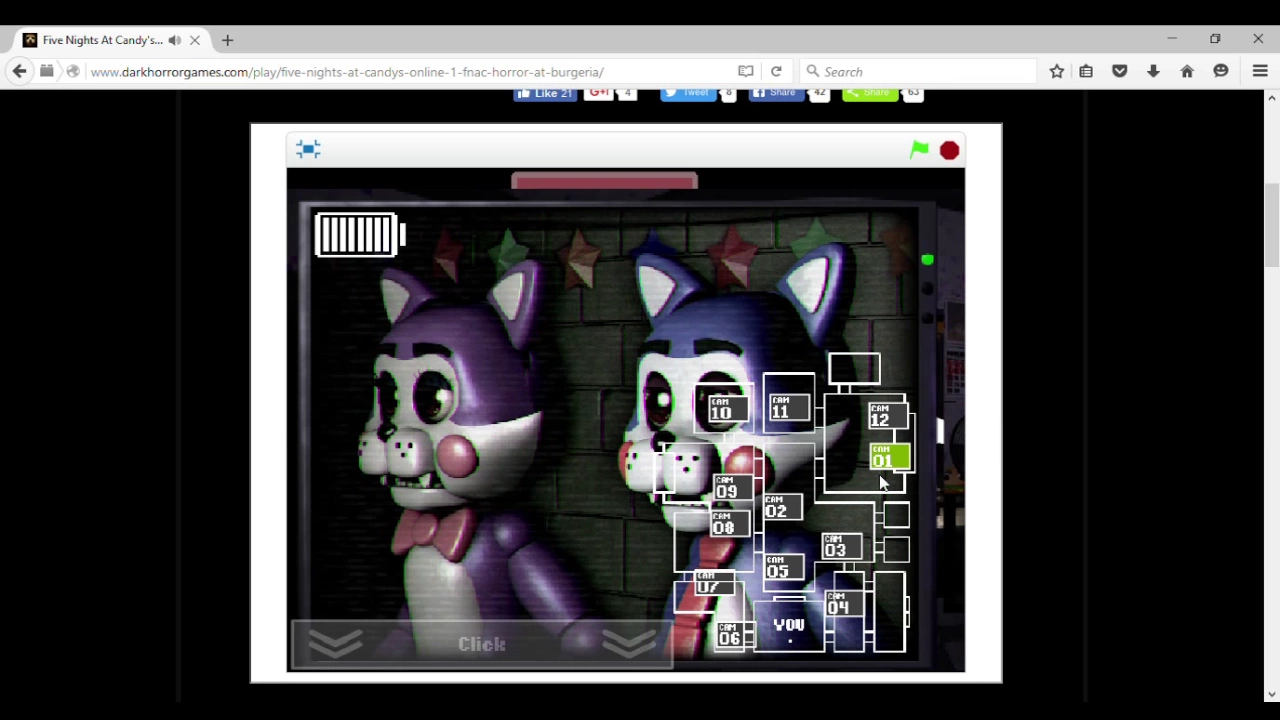
Task: Click the page identity icon left of globe
Action: pos(47,71)
